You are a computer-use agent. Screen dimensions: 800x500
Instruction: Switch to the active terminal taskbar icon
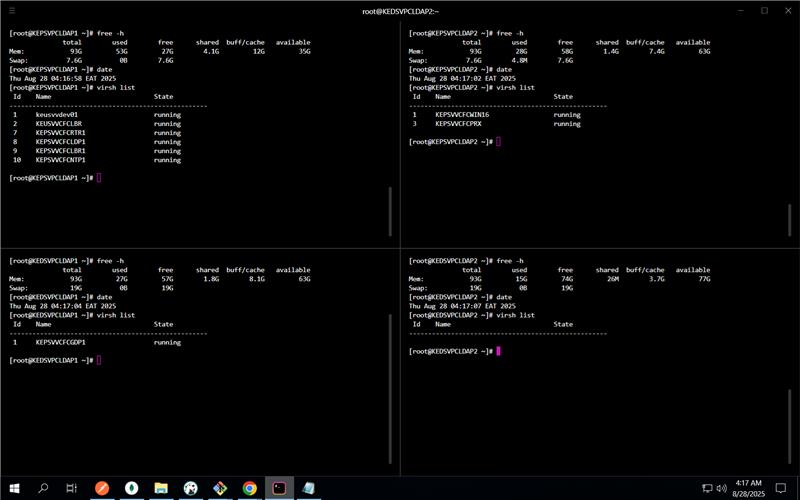click(279, 488)
